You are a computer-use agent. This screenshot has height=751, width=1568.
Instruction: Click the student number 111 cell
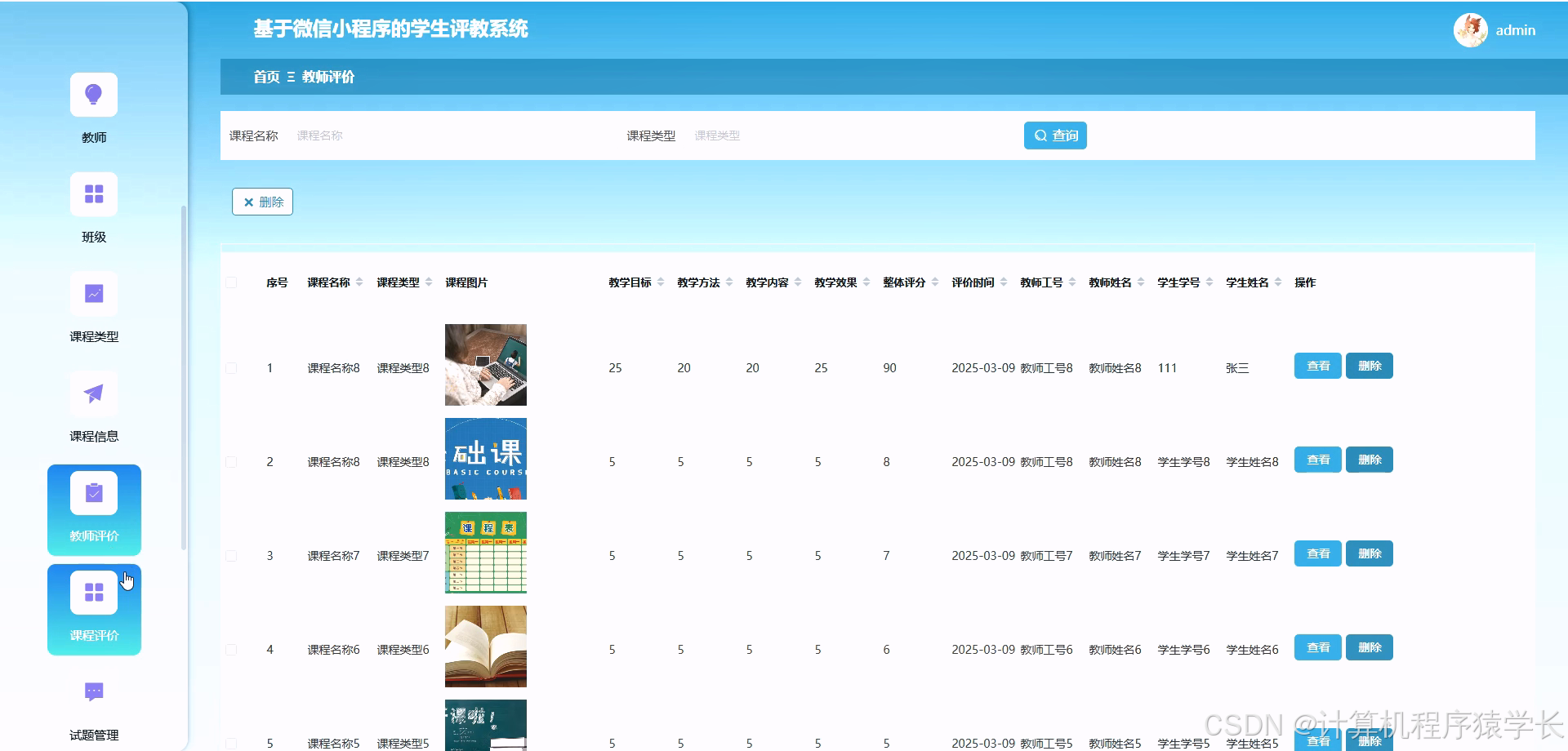(1167, 368)
